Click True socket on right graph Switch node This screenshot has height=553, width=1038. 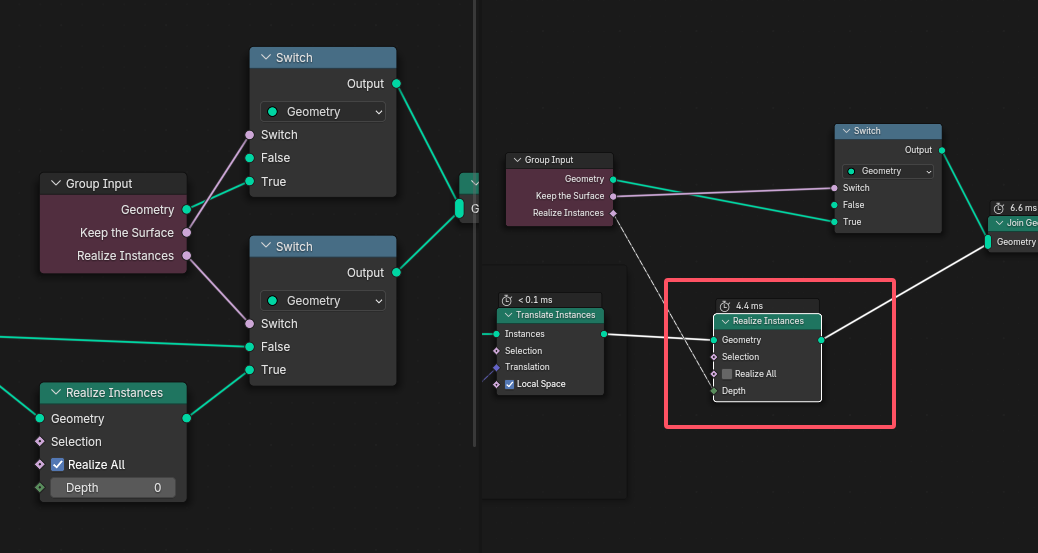click(834, 223)
